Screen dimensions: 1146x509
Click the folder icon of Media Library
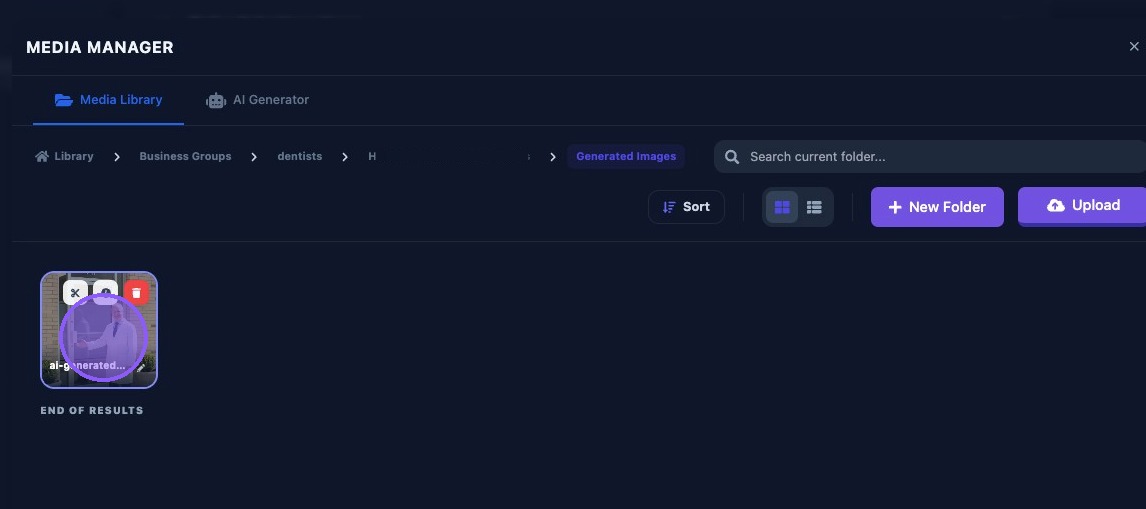click(x=64, y=100)
